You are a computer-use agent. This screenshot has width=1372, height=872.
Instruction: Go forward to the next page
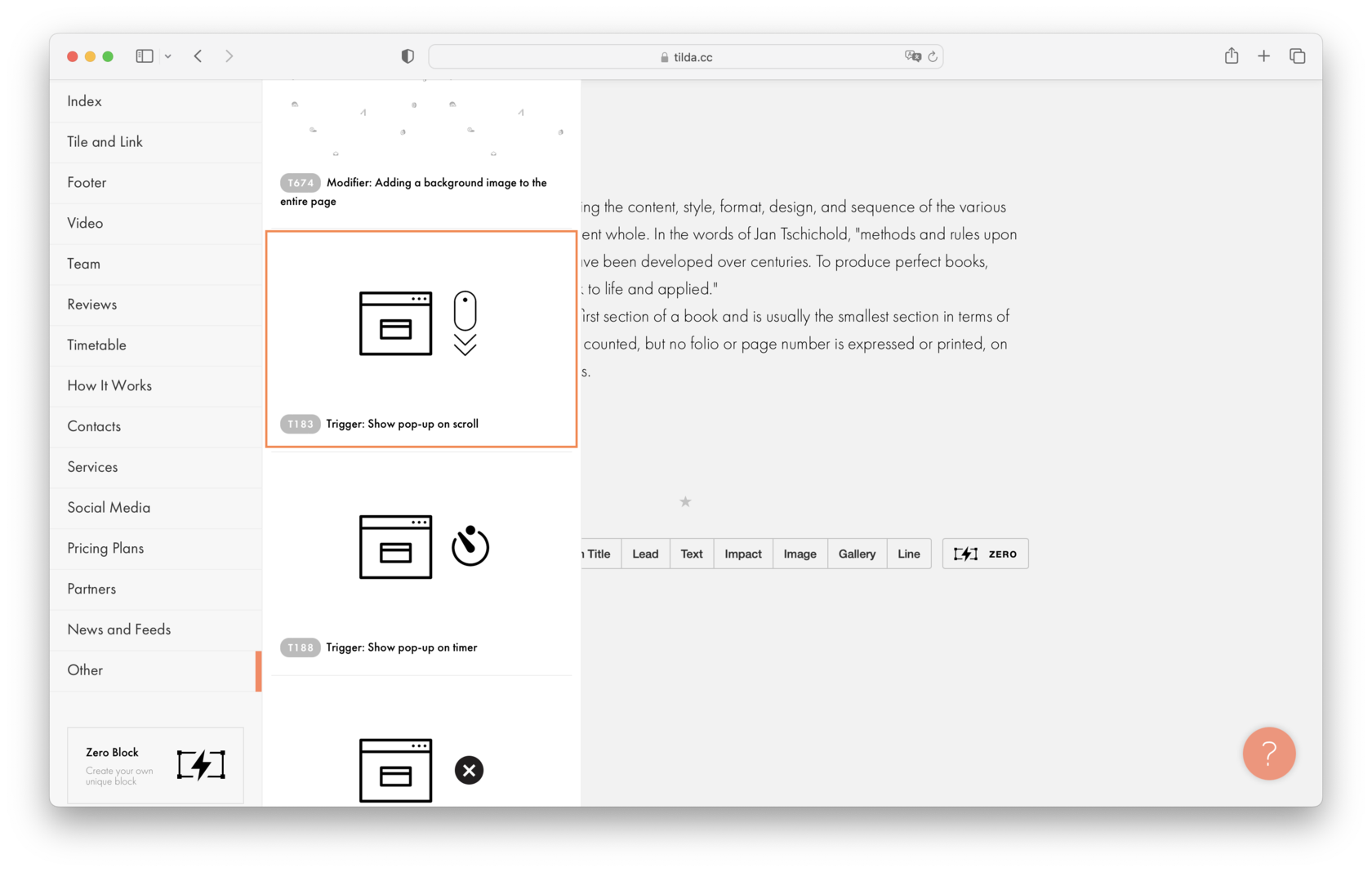[229, 56]
